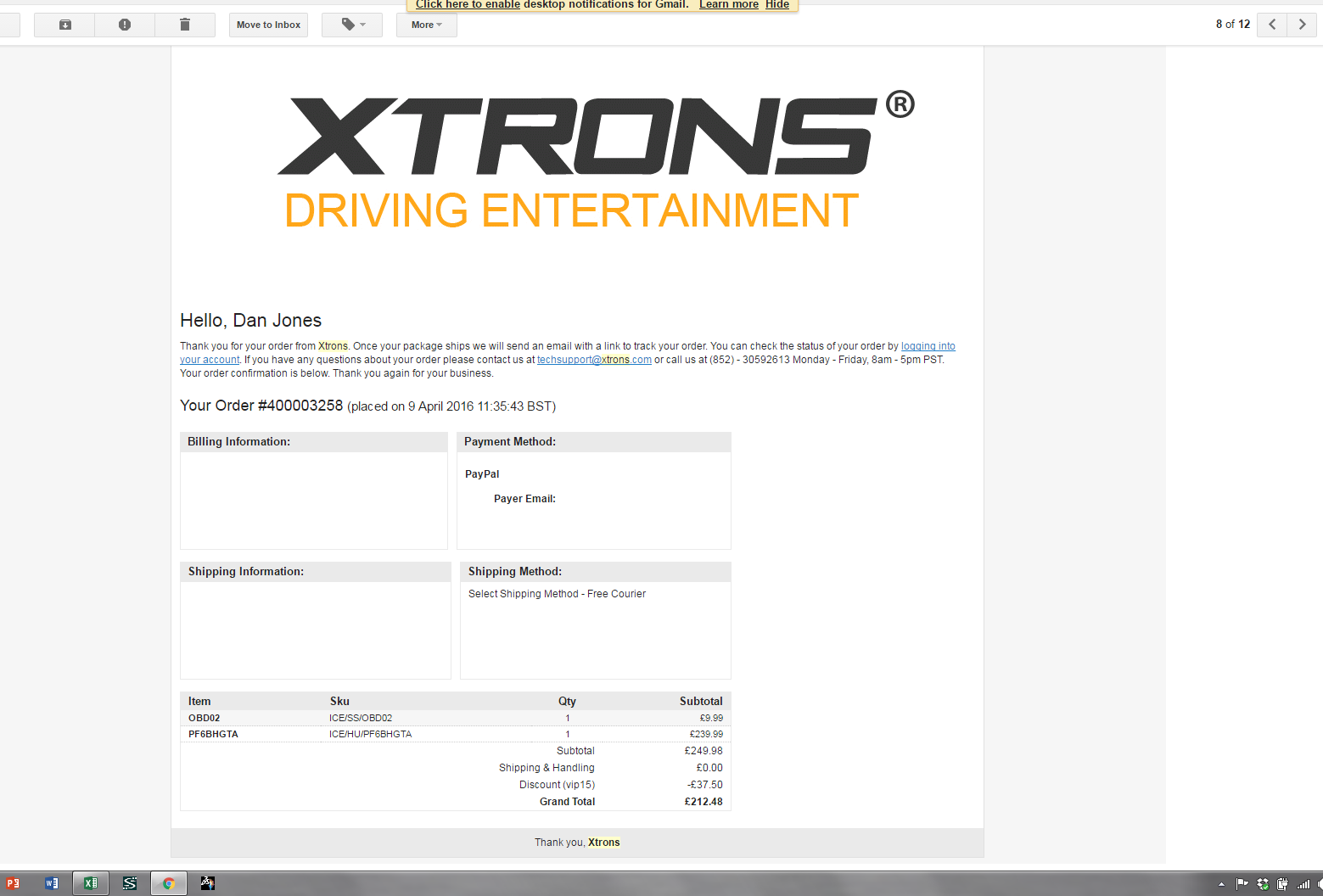1323x896 pixels.
Task: Show hidden system tray icons
Action: coord(1221,884)
